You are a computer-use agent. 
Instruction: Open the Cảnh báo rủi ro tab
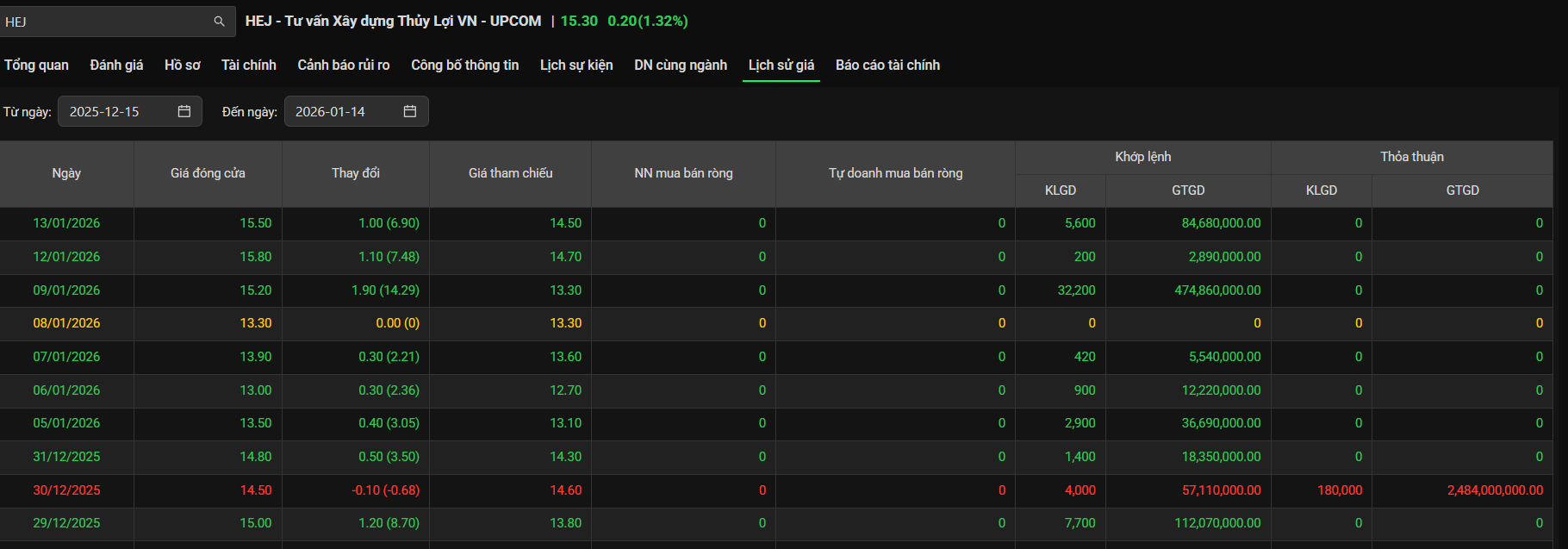point(344,66)
